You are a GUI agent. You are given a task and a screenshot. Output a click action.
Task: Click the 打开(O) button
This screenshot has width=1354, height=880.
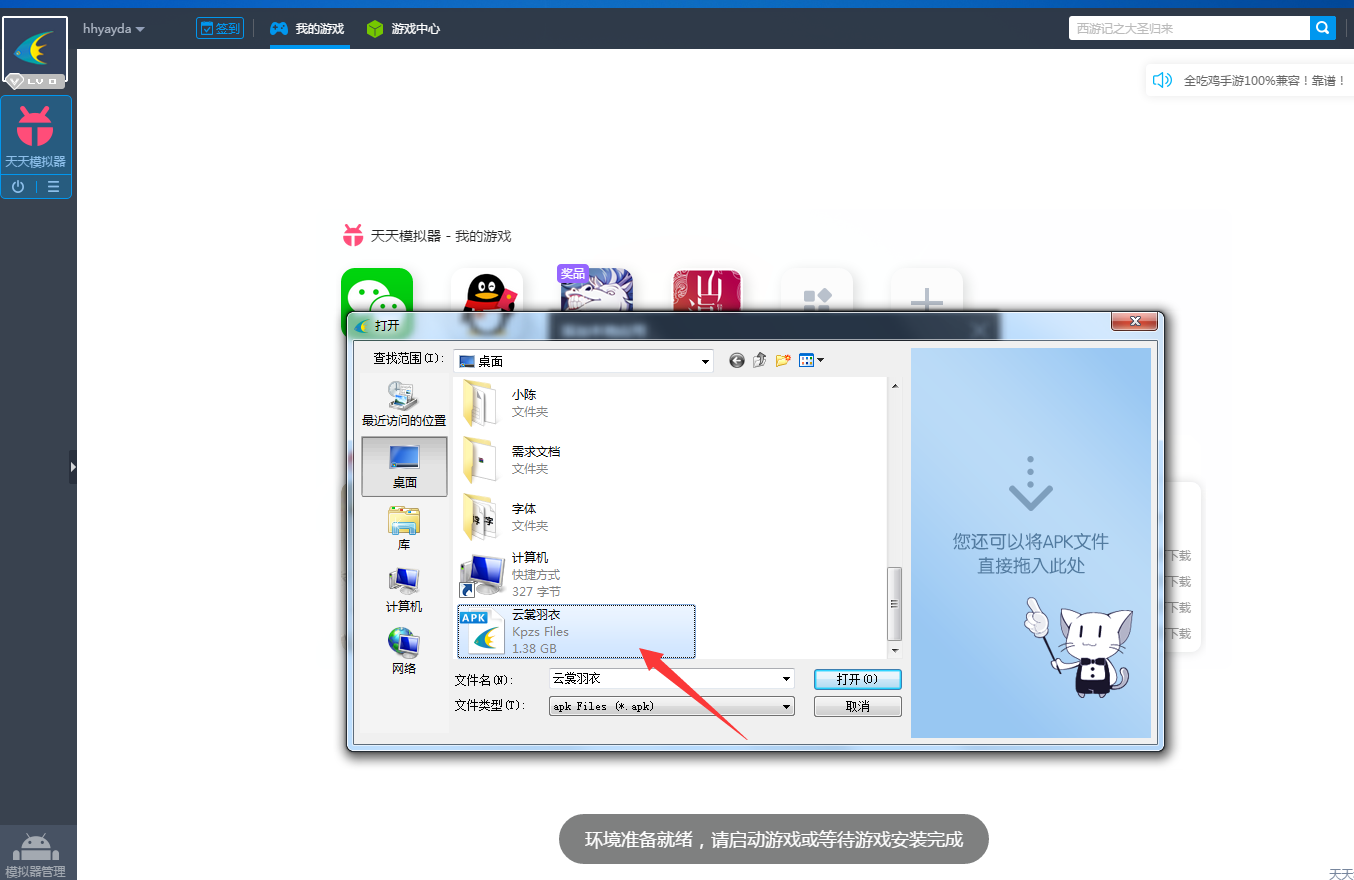(x=858, y=679)
